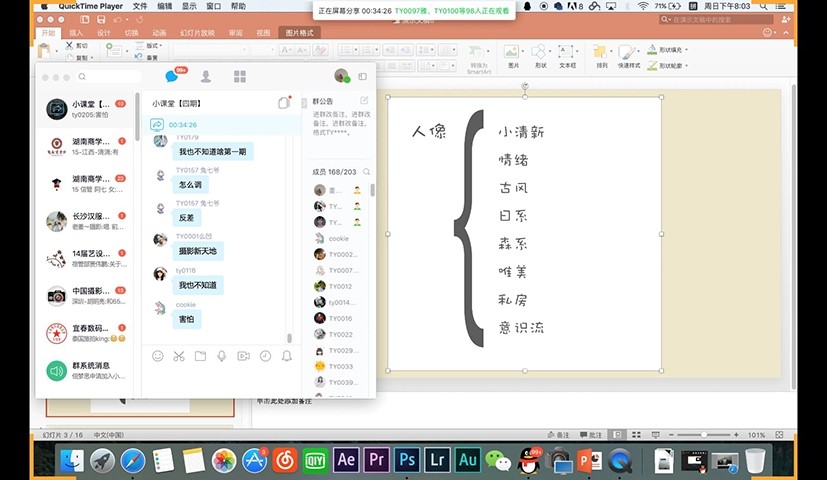Click the bell notification icon in chat toolbar

[x=286, y=356]
